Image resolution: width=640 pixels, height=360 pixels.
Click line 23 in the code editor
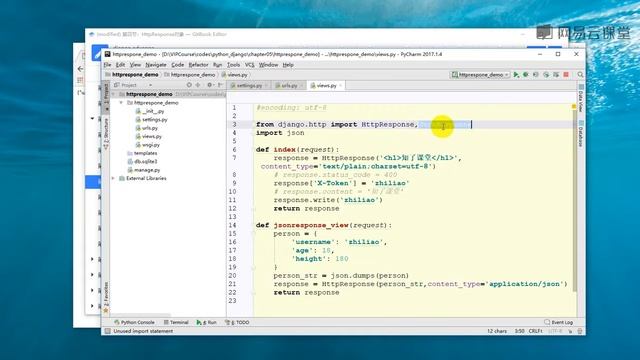(x=414, y=301)
